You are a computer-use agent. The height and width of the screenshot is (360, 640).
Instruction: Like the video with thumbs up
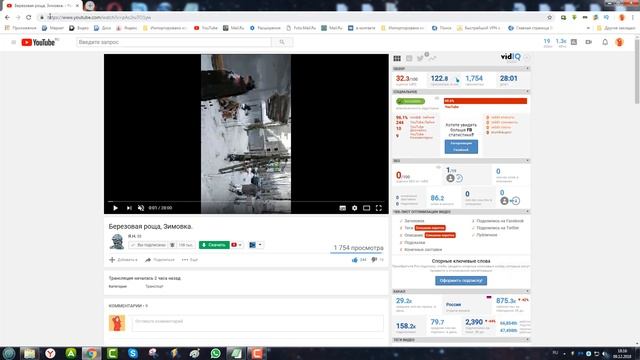[x=354, y=260]
